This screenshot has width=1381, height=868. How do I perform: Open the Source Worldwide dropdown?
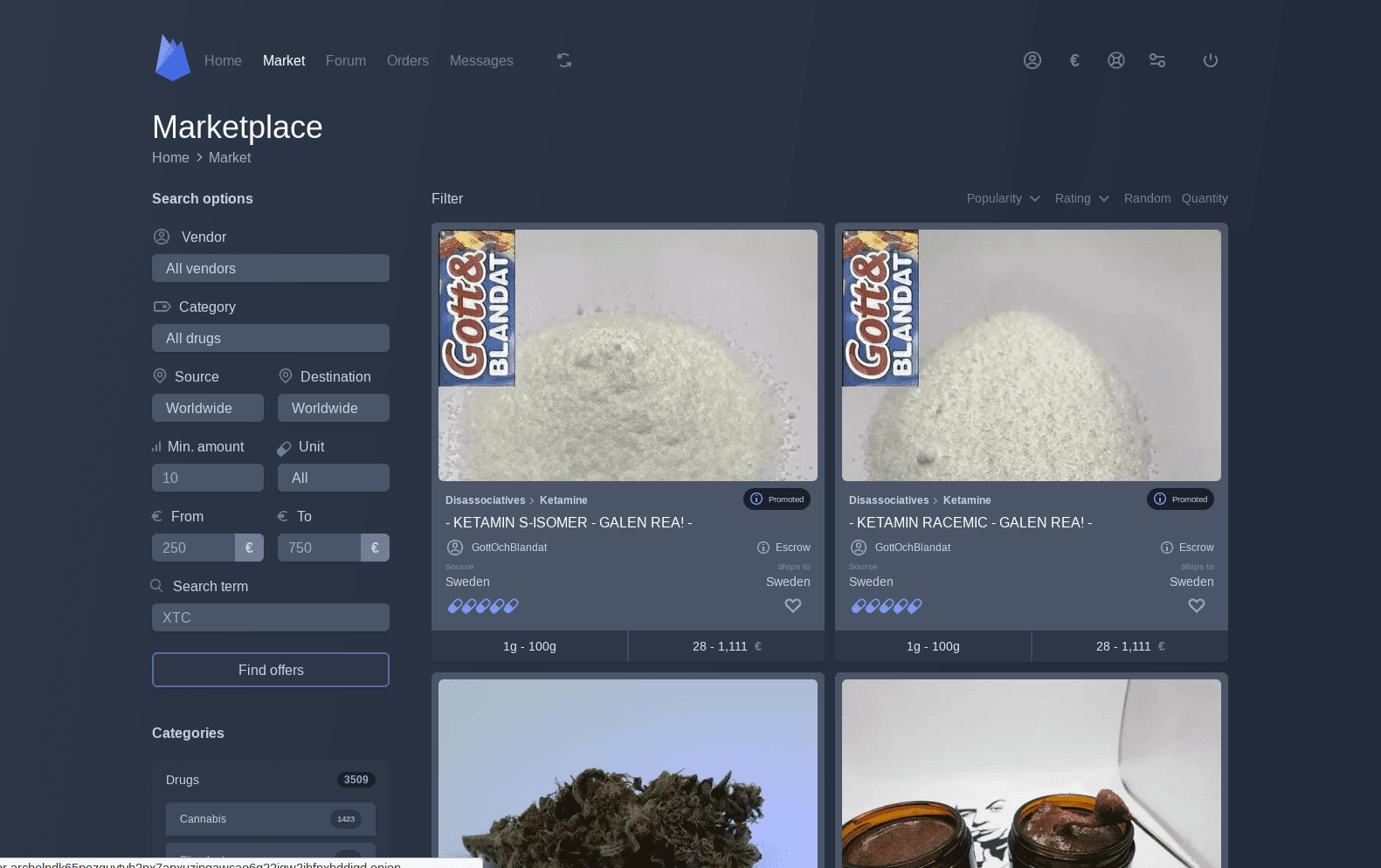tap(208, 408)
